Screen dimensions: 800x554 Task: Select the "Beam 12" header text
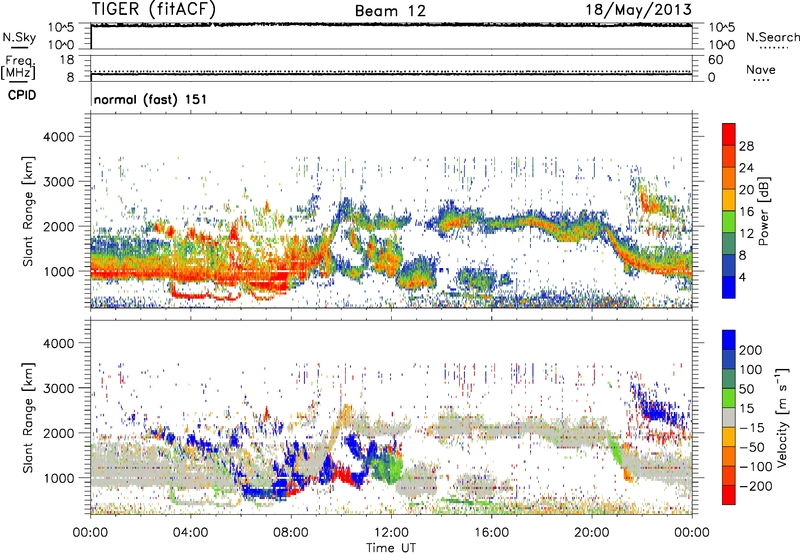point(390,11)
